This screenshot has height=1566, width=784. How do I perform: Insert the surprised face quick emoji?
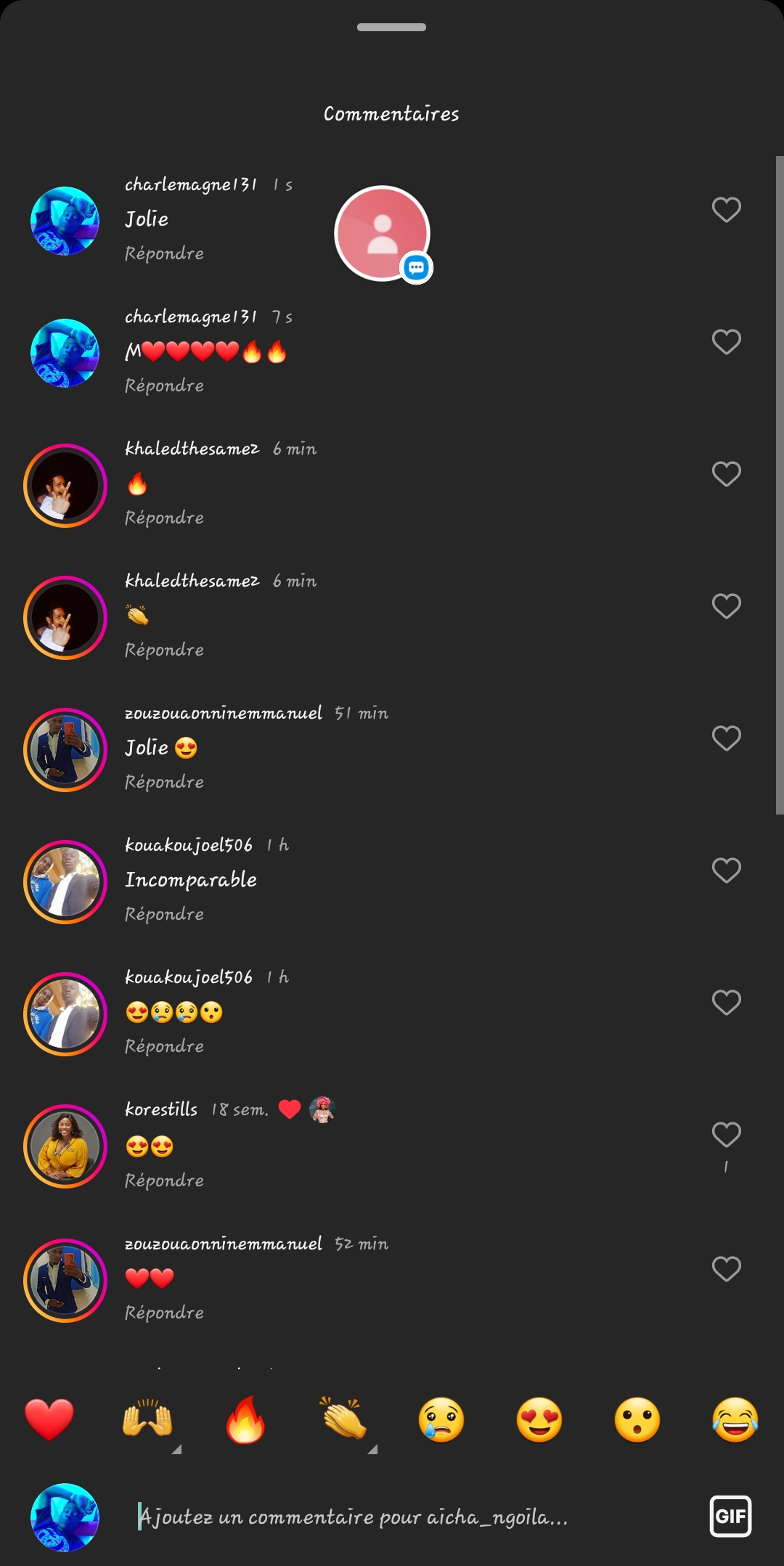(x=637, y=1419)
